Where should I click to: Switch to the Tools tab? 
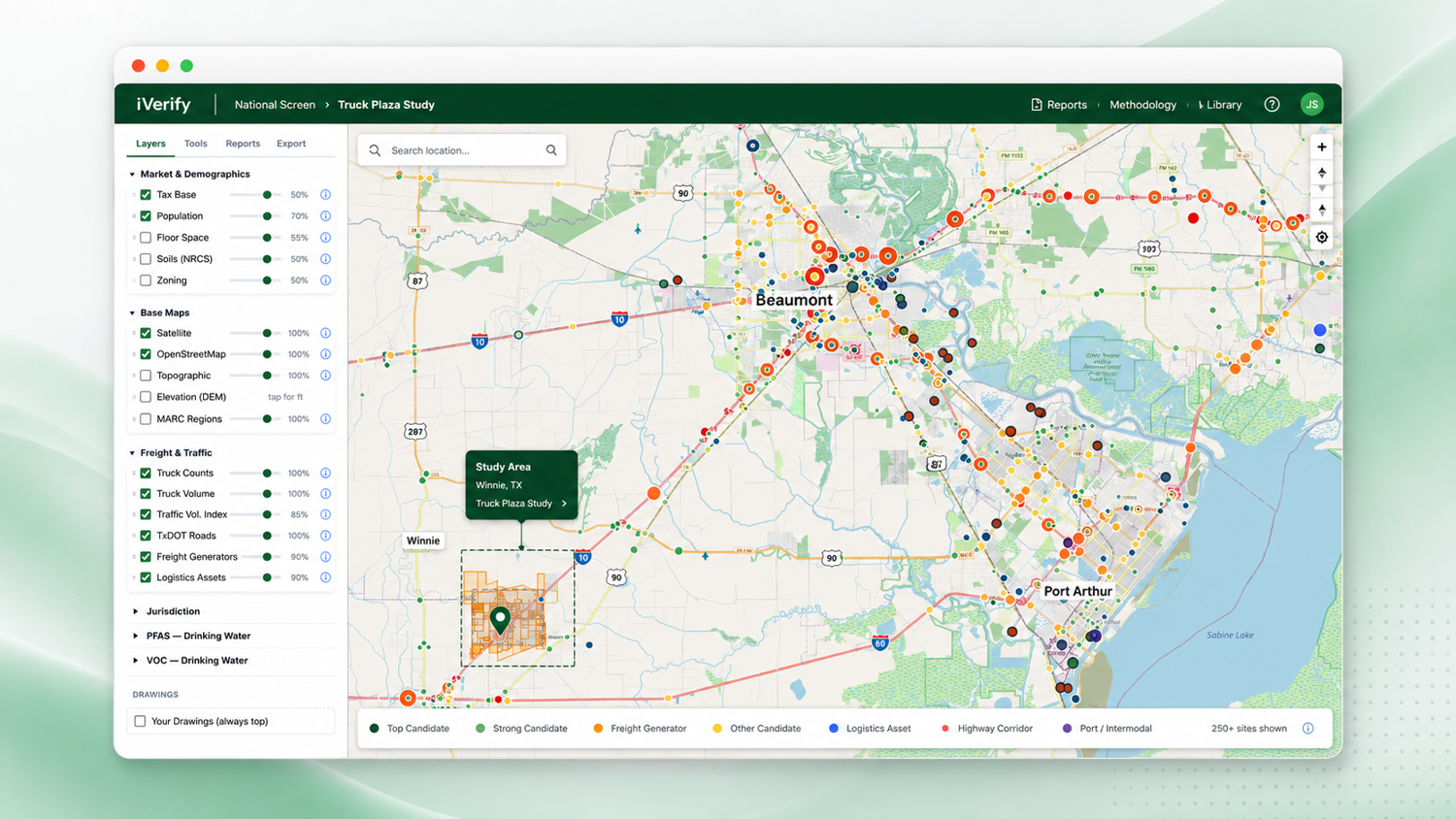(x=195, y=144)
